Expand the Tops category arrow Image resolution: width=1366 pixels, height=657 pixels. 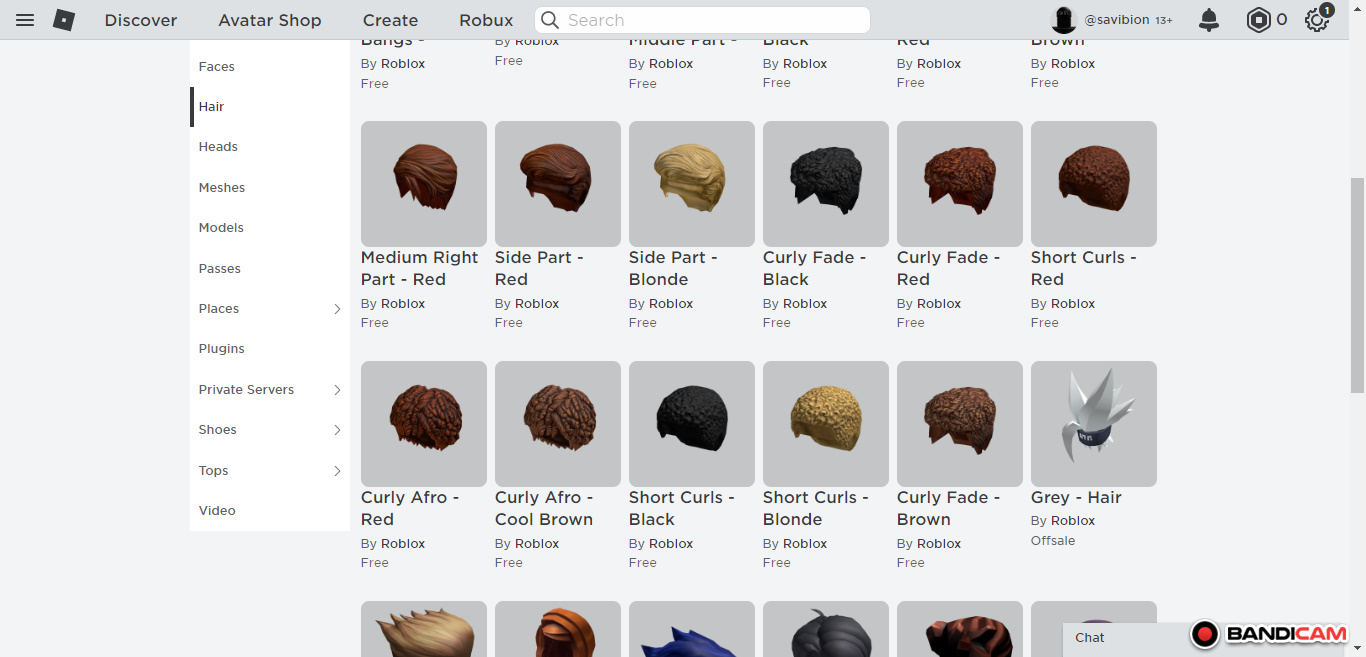[337, 471]
